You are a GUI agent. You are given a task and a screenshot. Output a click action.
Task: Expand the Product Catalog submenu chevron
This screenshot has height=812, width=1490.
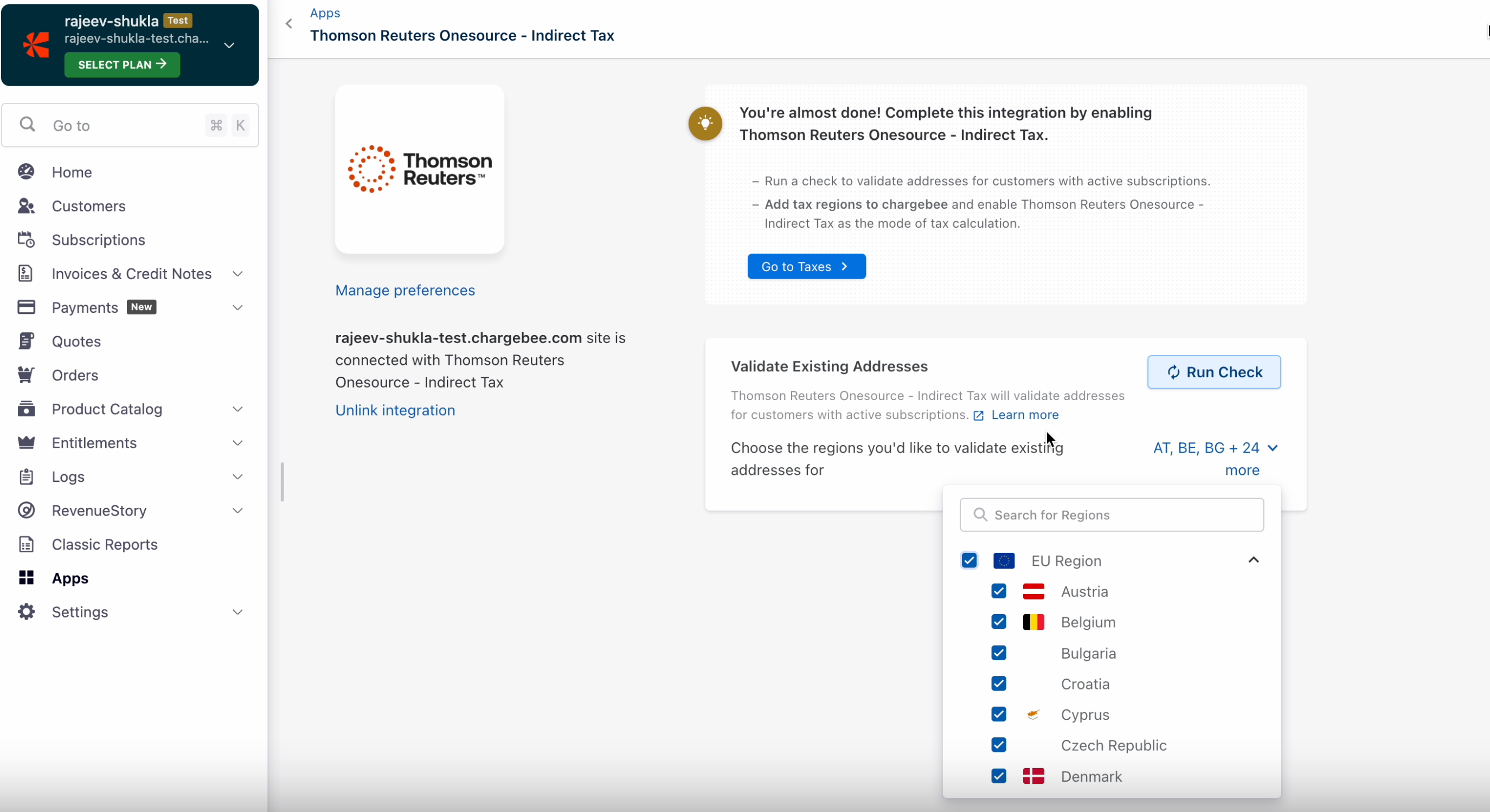point(237,409)
